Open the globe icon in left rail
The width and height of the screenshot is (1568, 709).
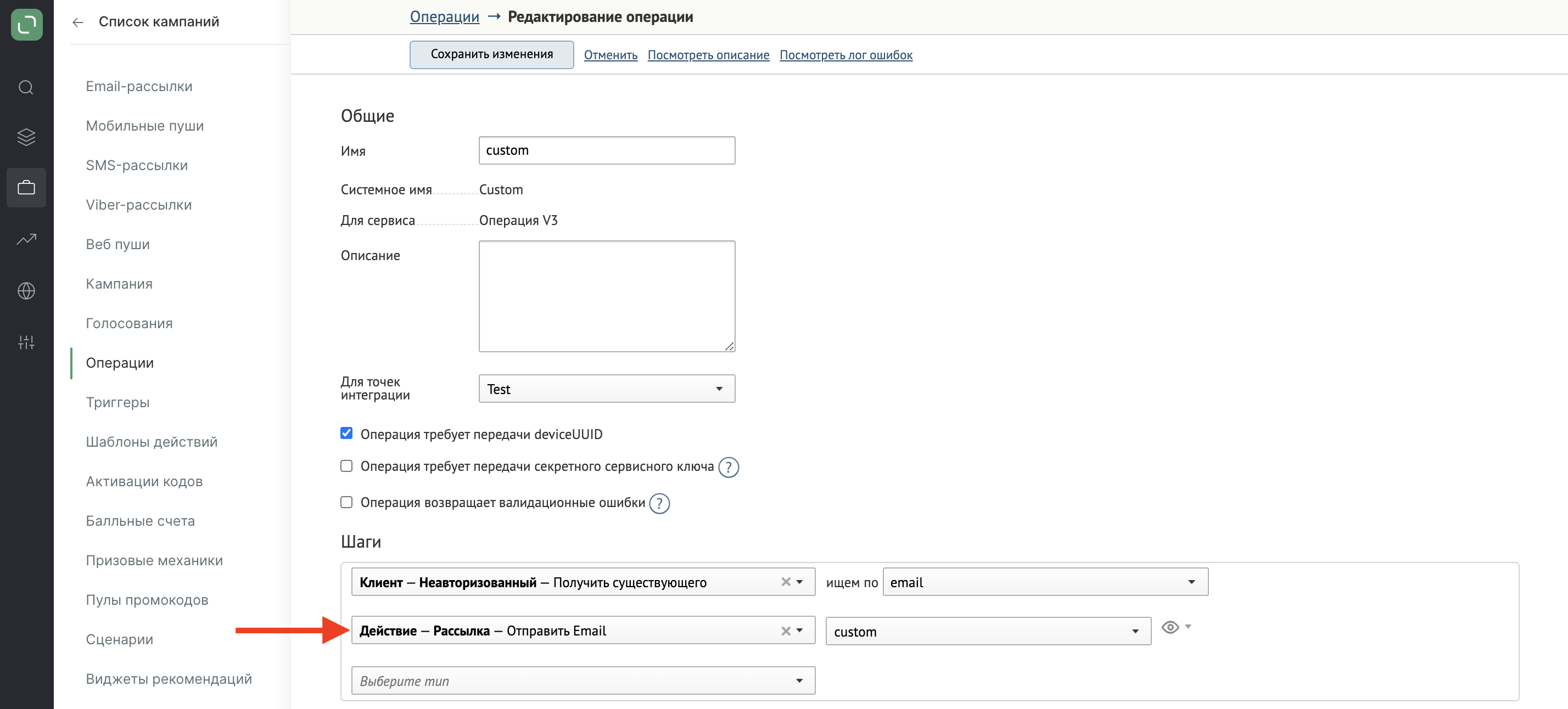tap(26, 291)
